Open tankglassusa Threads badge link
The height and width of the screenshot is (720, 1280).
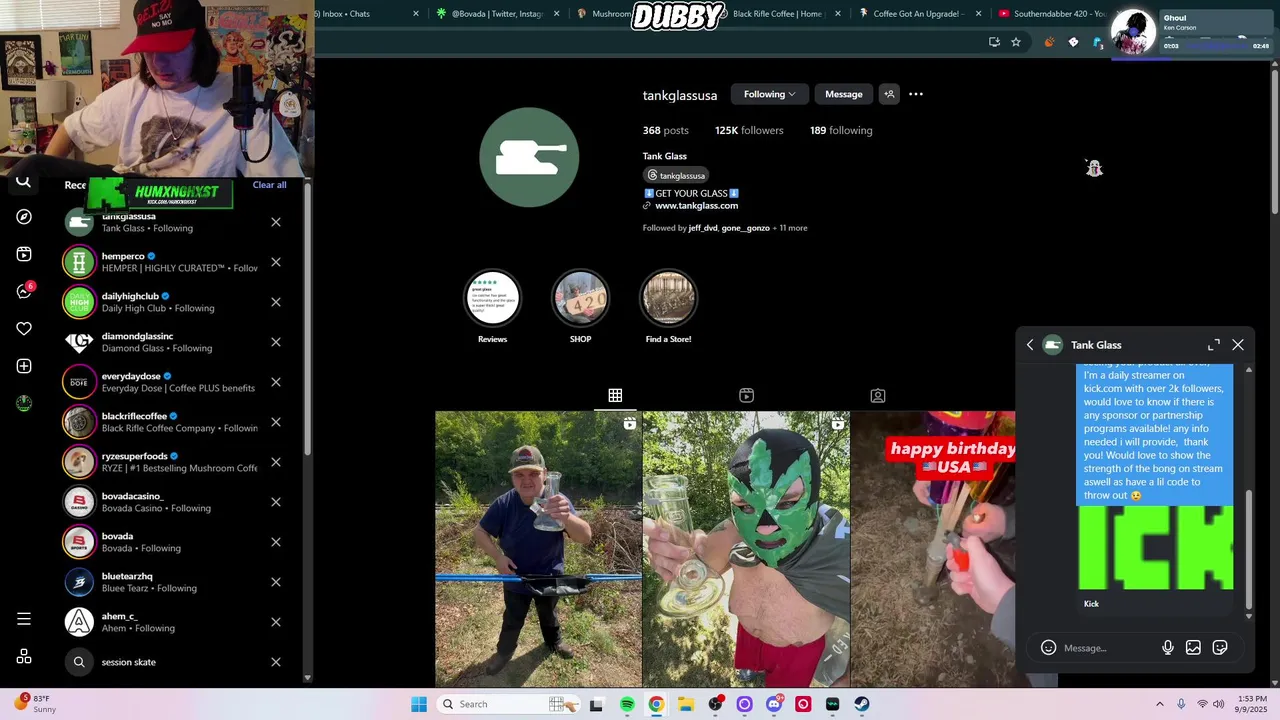point(676,175)
